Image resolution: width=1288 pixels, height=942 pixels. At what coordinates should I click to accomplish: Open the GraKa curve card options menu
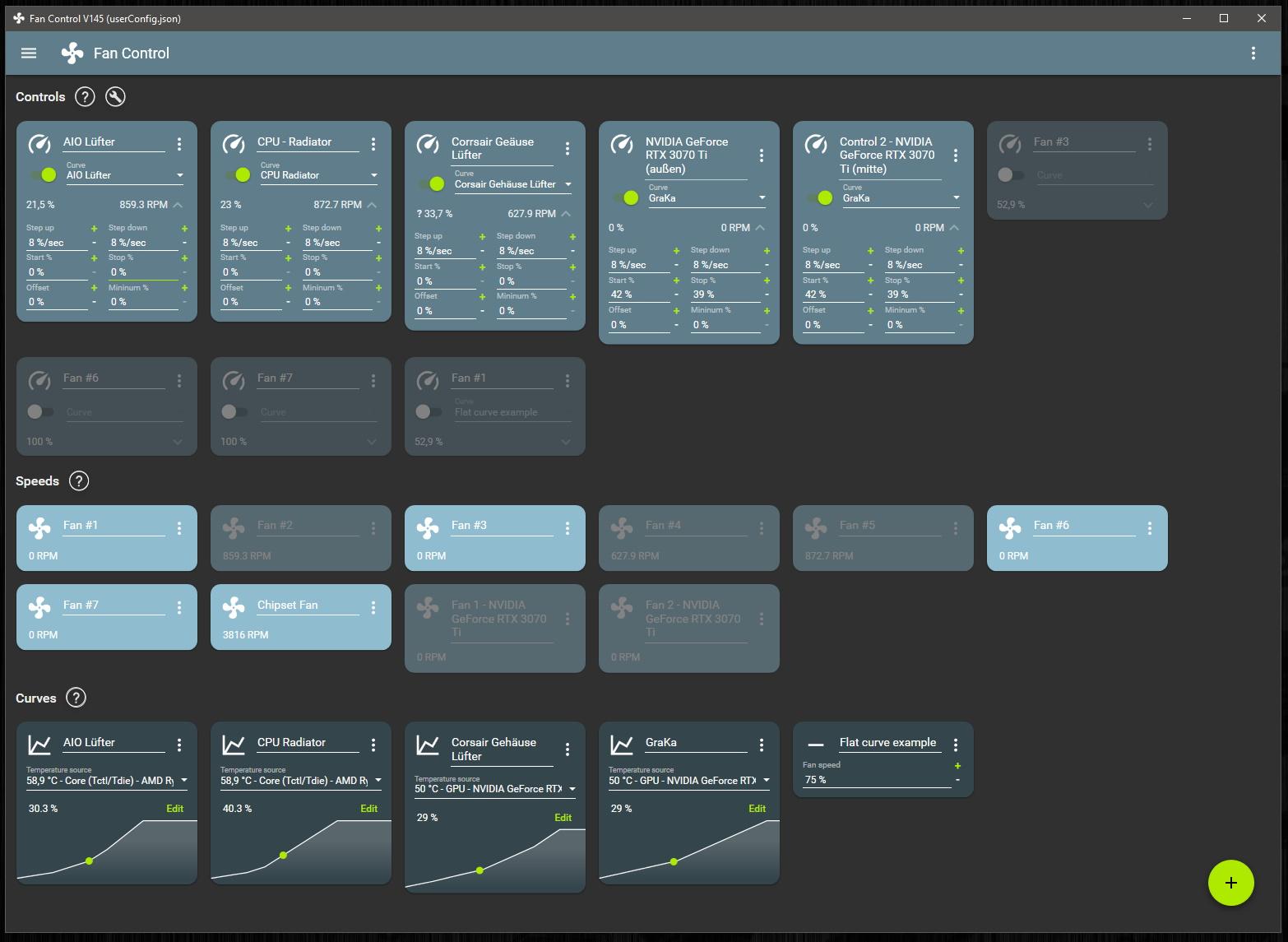(x=762, y=745)
